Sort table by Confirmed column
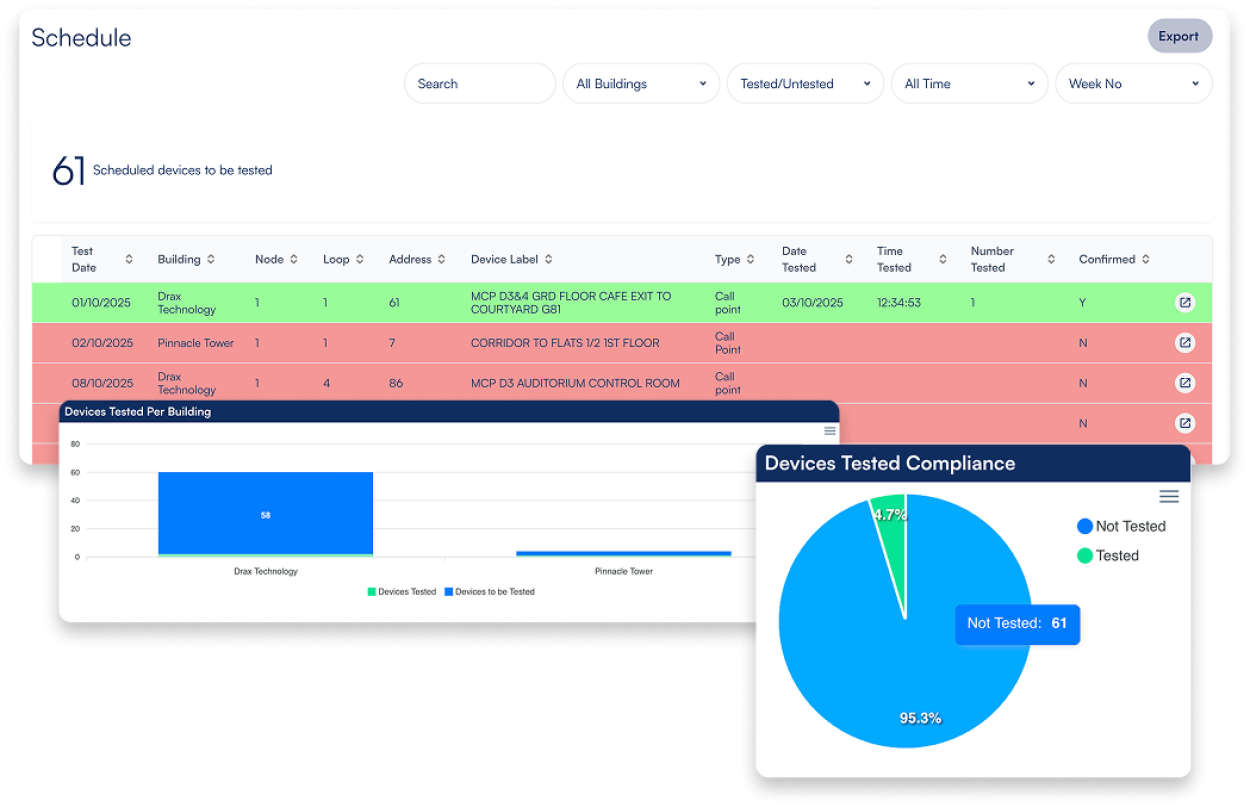This screenshot has width=1250, height=807. (x=1145, y=260)
